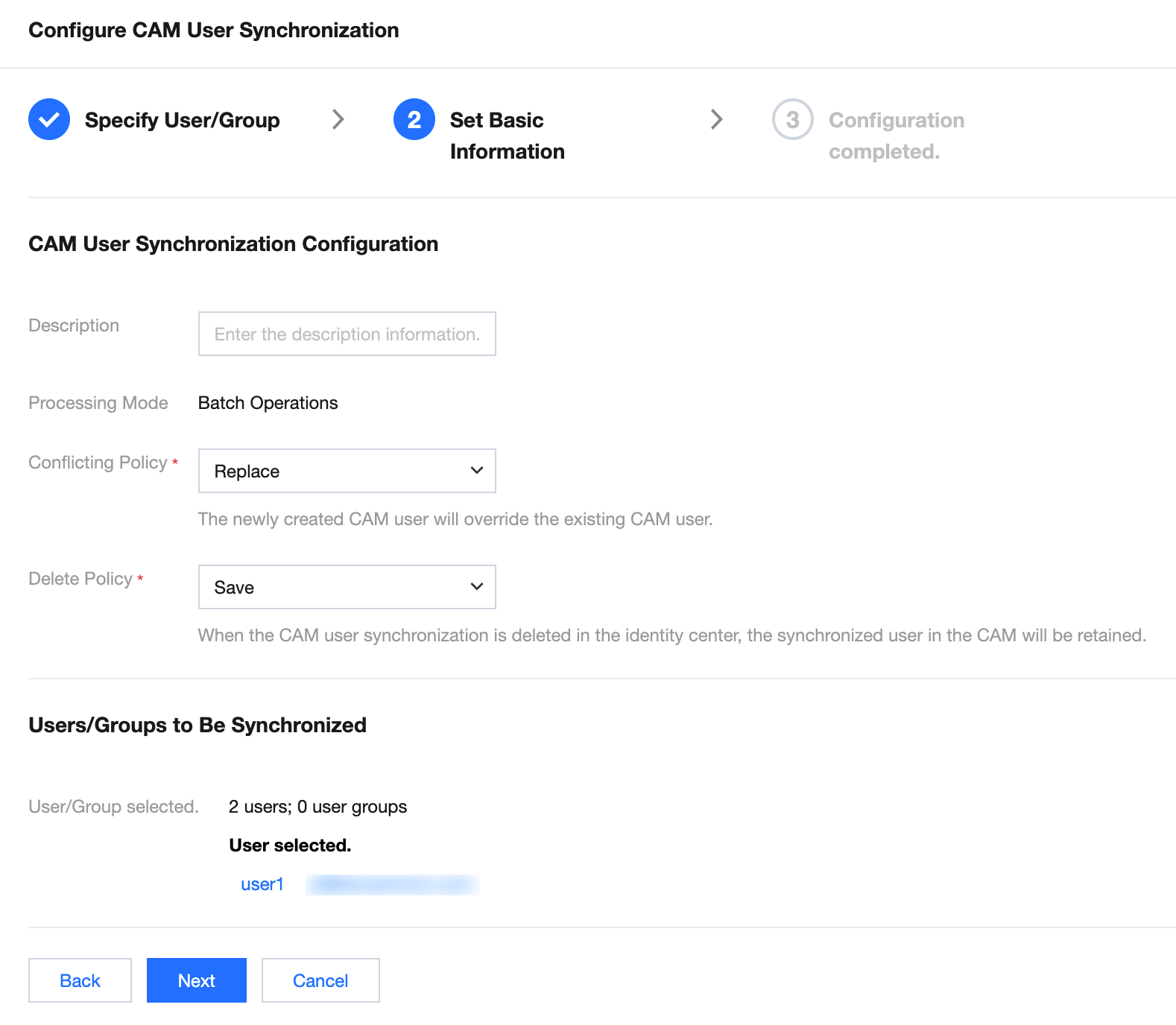The width and height of the screenshot is (1176, 1025).
Task: Click the Save dropdown arrow
Action: tap(477, 587)
